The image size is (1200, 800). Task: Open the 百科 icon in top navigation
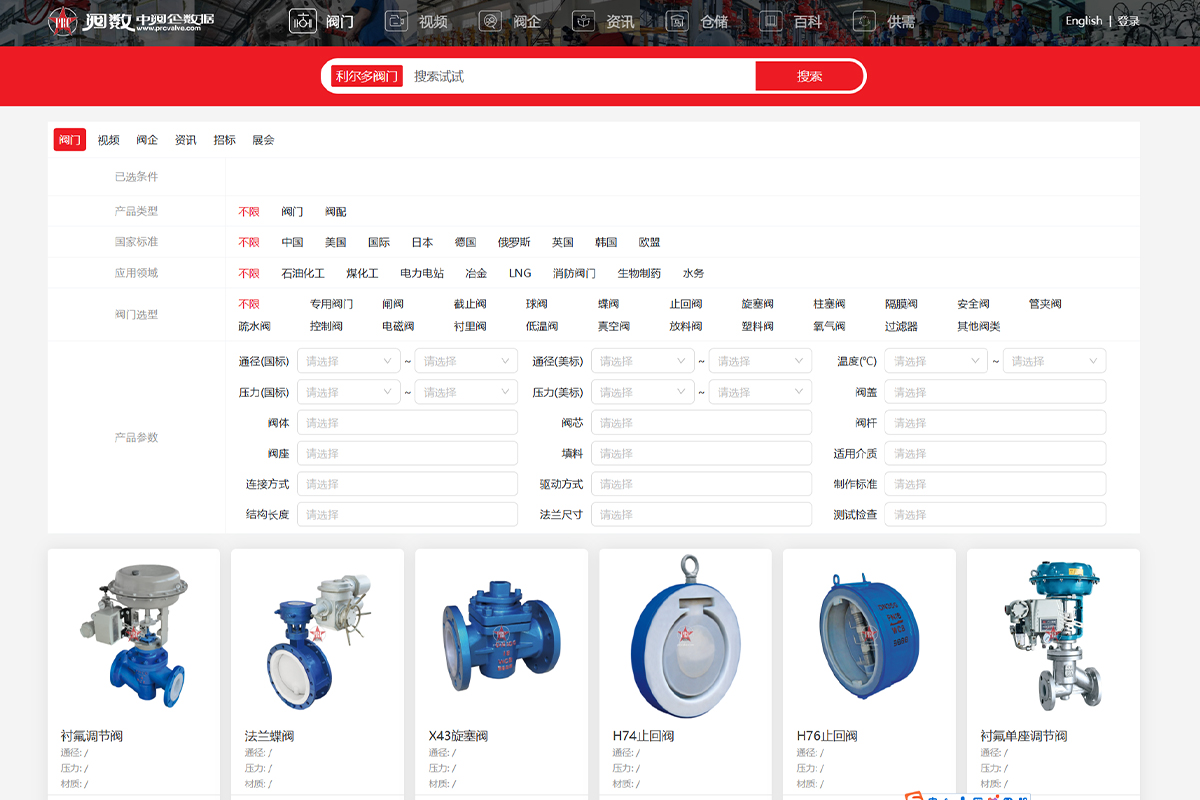770,21
